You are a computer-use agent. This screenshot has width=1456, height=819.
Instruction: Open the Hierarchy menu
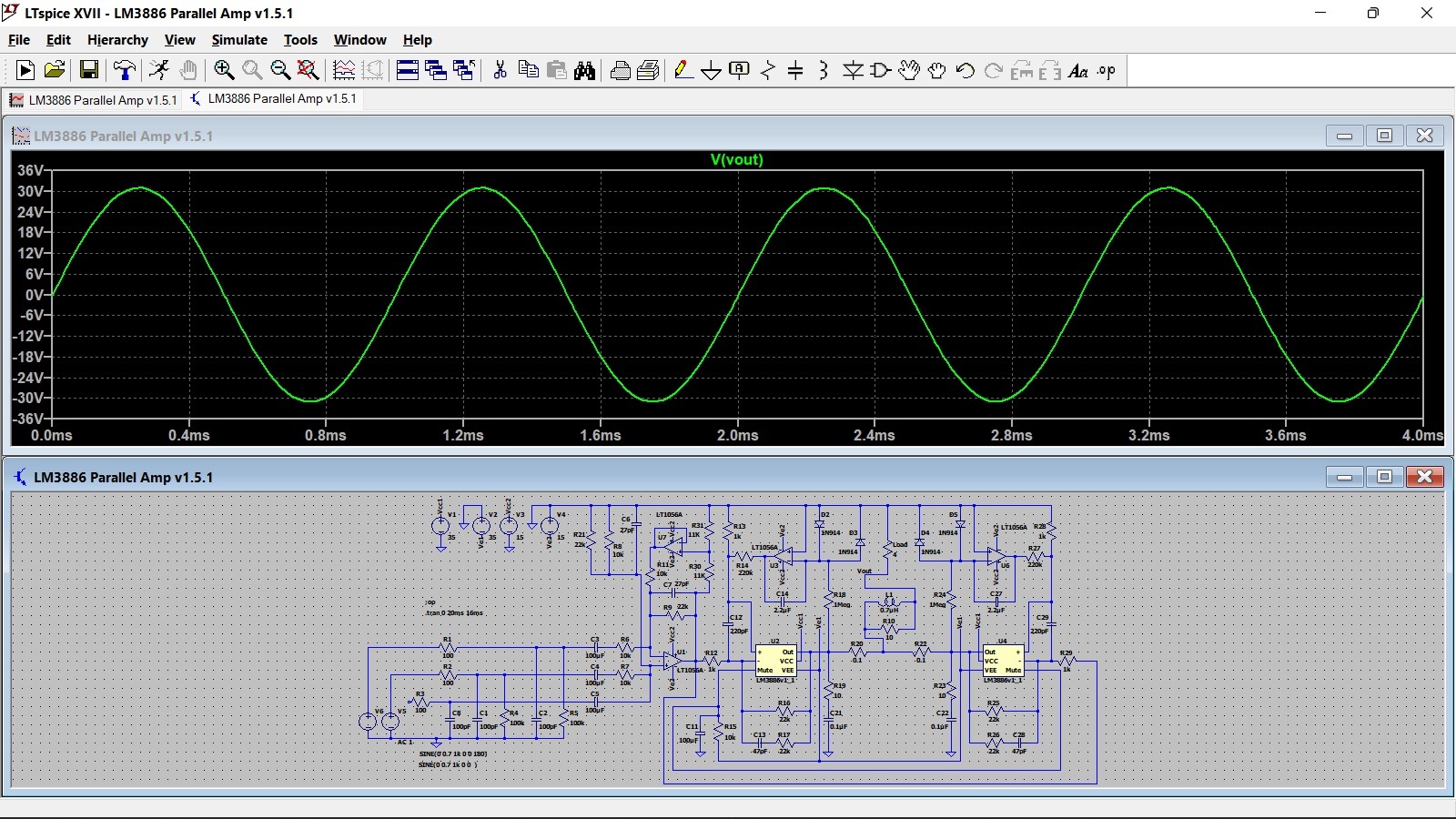[x=117, y=40]
